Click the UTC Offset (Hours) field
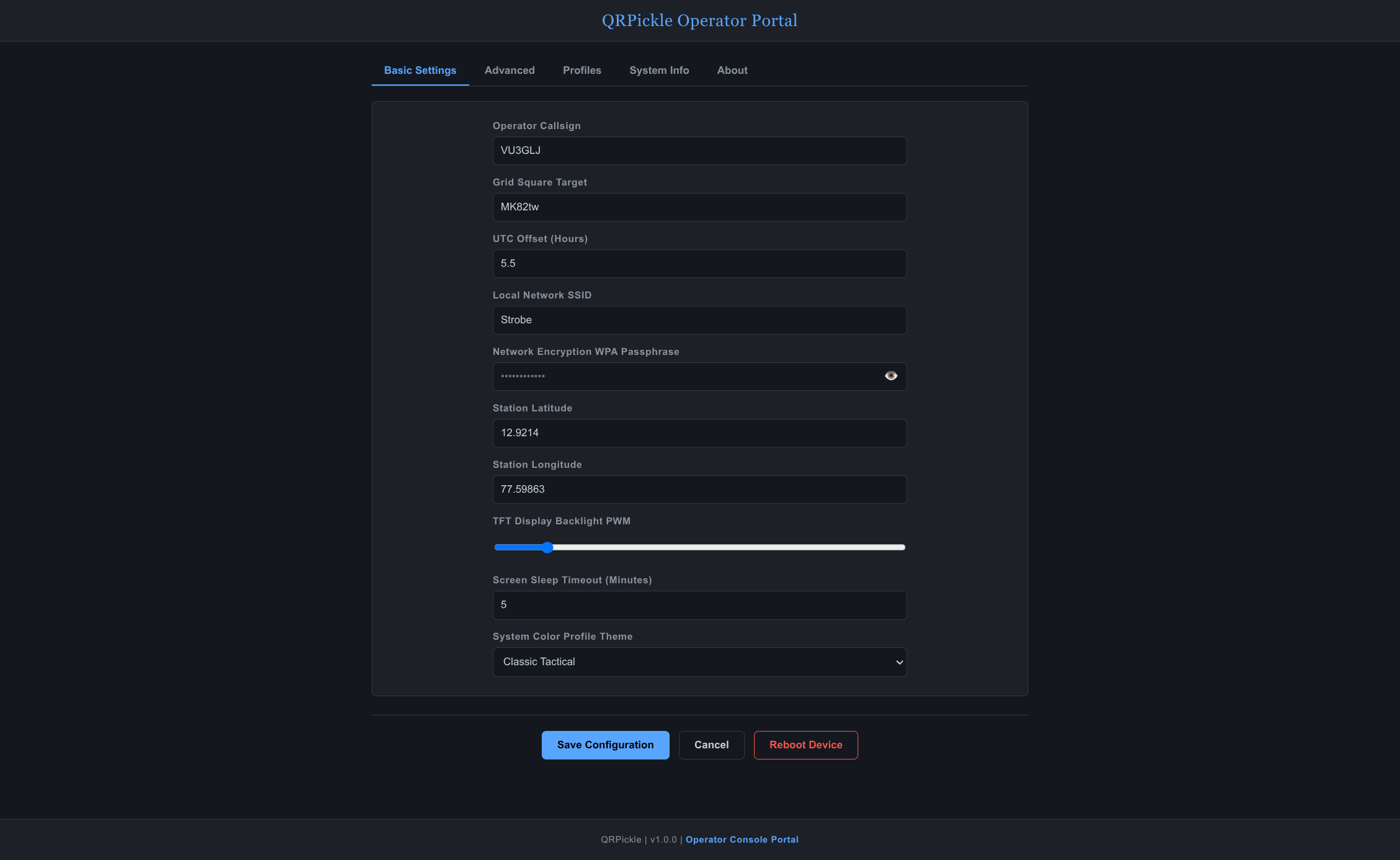 pyautogui.click(x=699, y=264)
